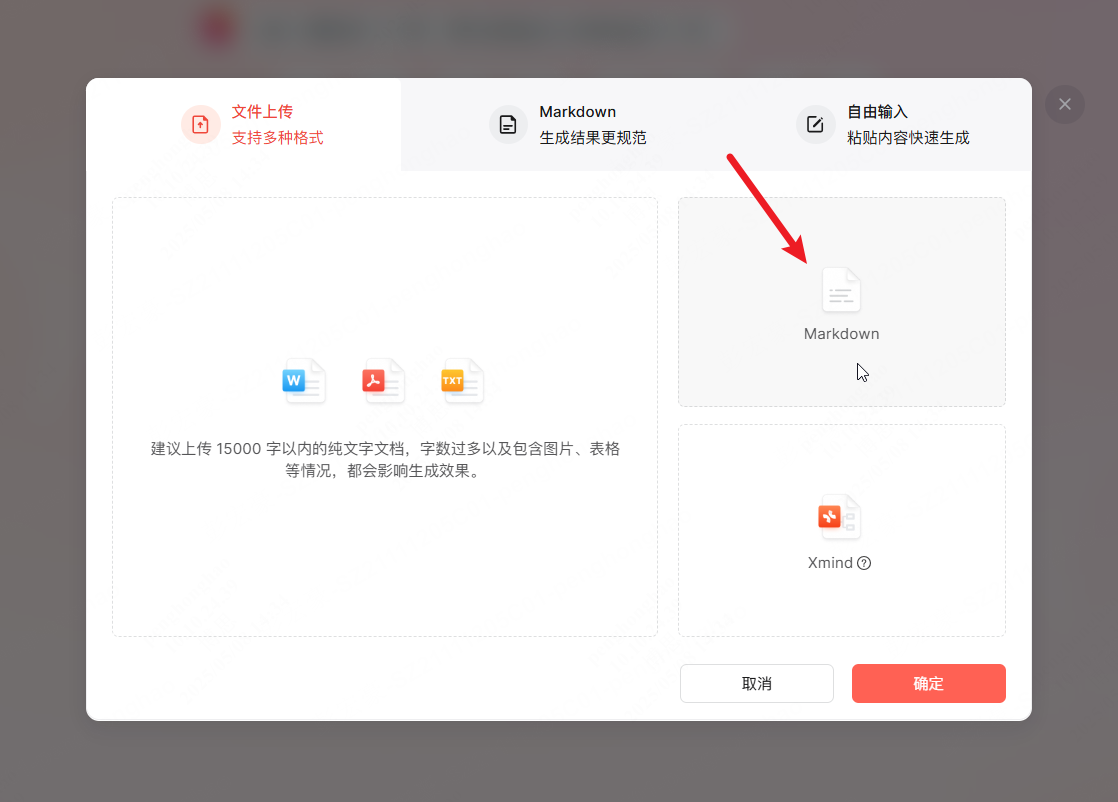
Task: Cancel the dialog via 取消 button
Action: click(x=756, y=683)
